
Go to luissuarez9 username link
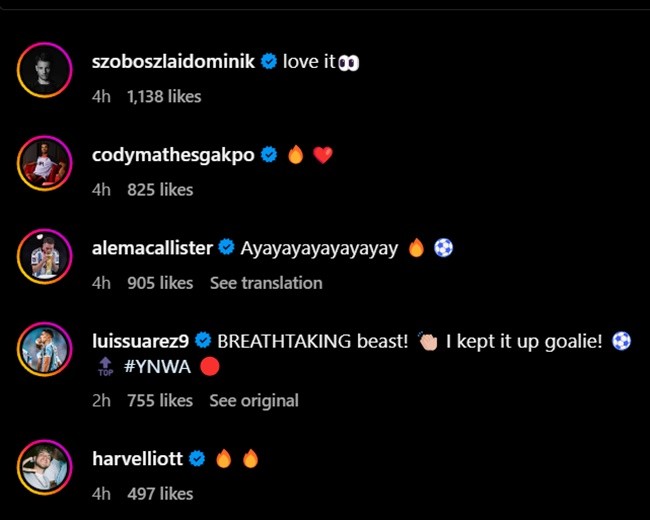click(140, 341)
